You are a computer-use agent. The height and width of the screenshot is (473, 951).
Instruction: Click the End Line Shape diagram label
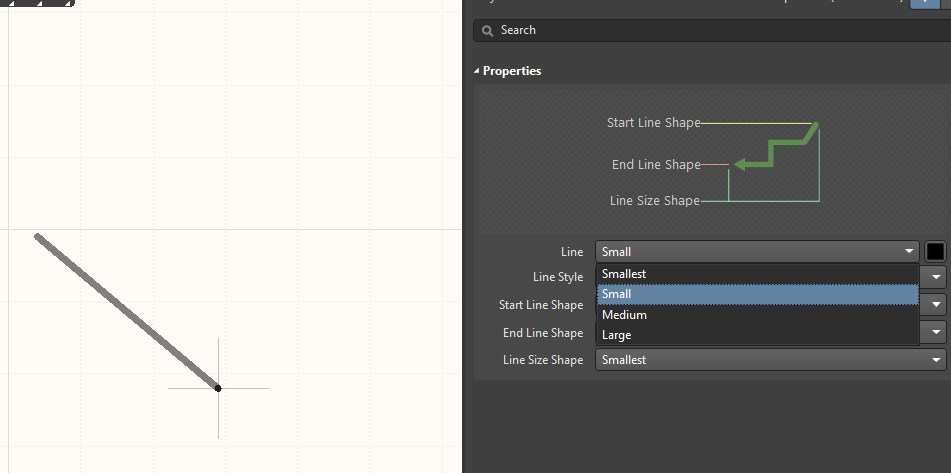(x=656, y=165)
